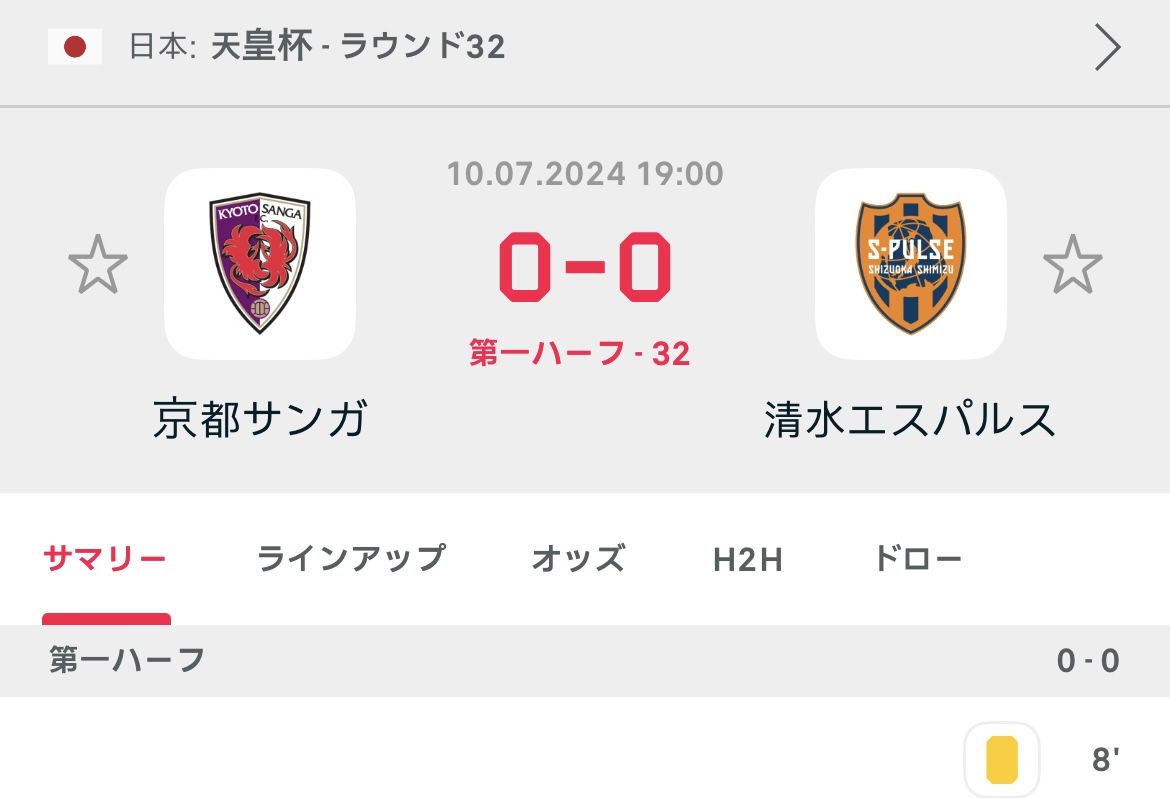Open the 天皇杯 - ラウンド32 league link
This screenshot has width=1170, height=798.
click(x=357, y=47)
